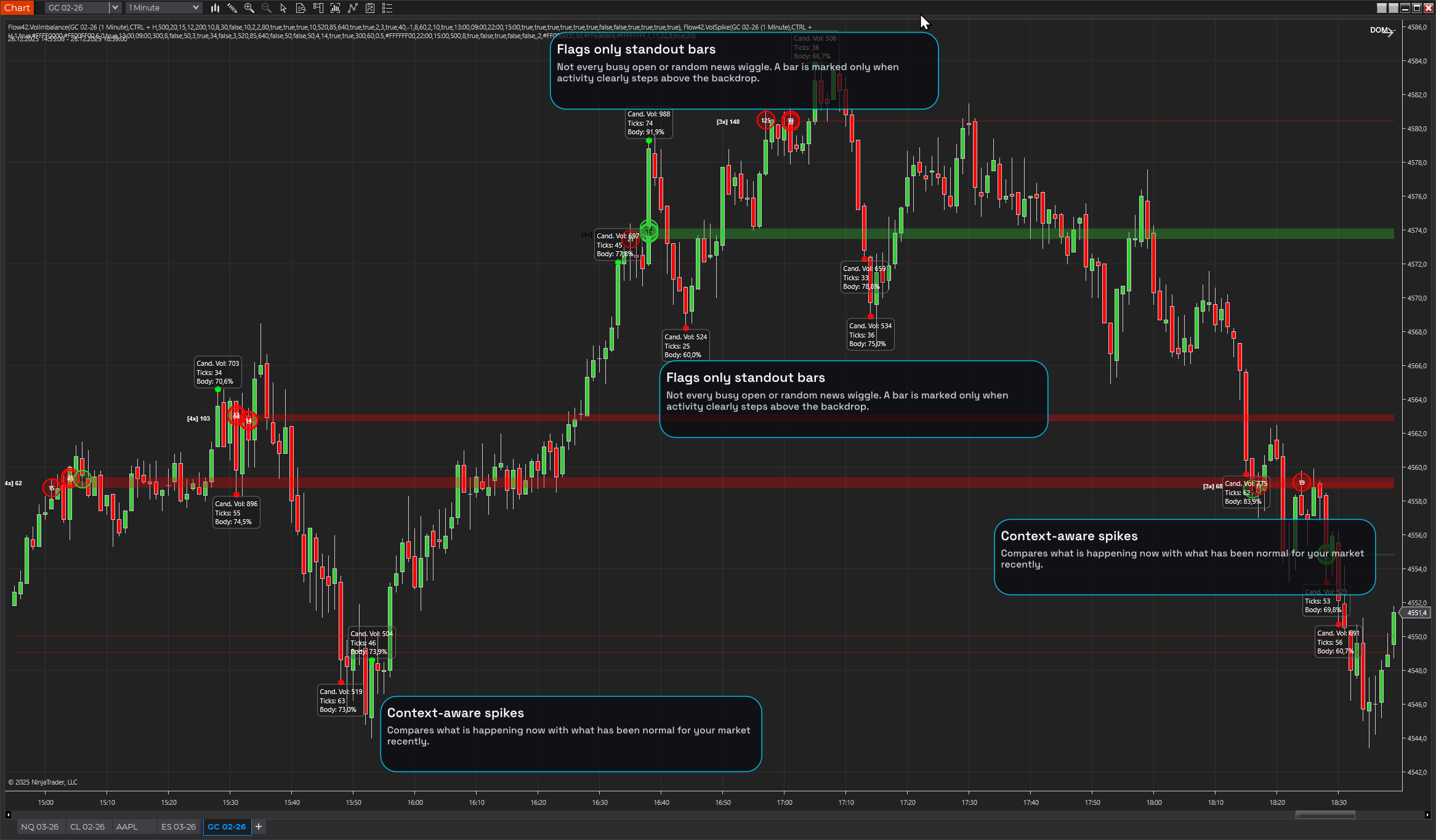Click the red circle marker labeled 125

tap(765, 121)
